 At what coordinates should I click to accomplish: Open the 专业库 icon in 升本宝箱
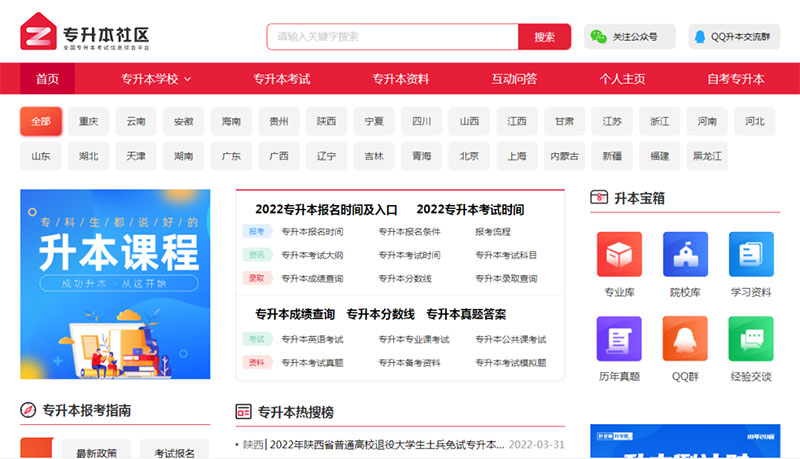(x=620, y=254)
